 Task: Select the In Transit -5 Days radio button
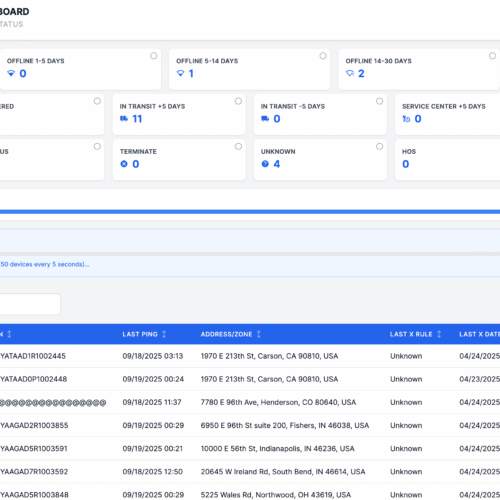[379, 101]
